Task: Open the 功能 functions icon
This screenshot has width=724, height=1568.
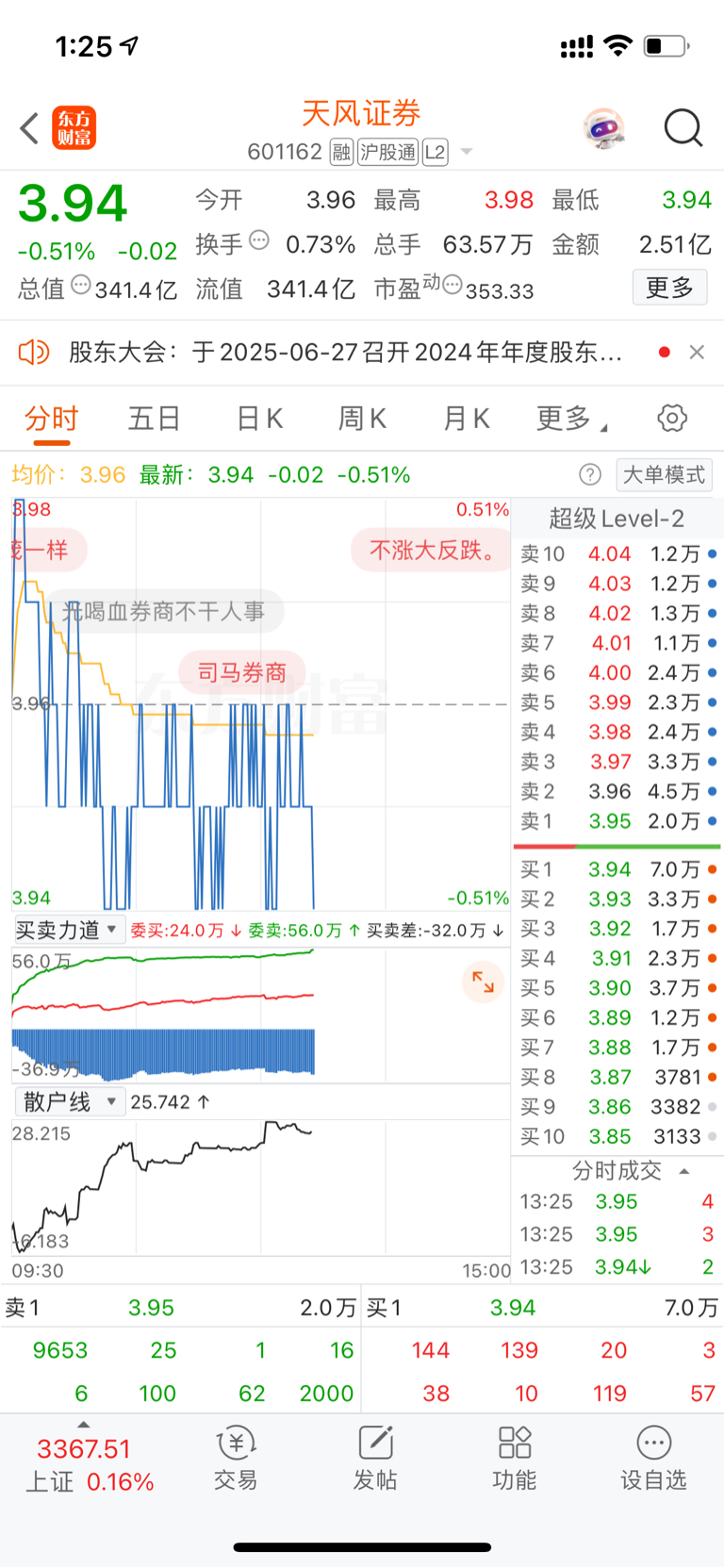Action: pyautogui.click(x=515, y=1458)
